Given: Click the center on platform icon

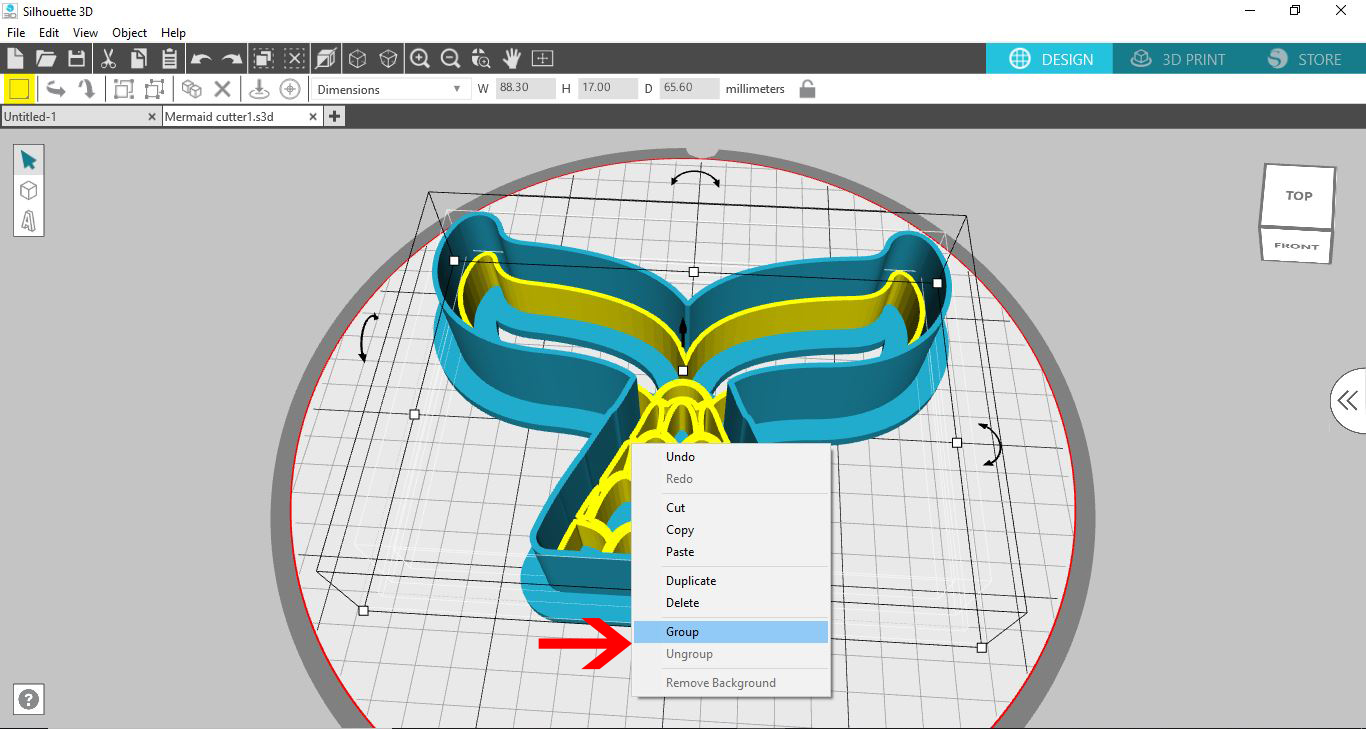Looking at the screenshot, I should point(290,89).
